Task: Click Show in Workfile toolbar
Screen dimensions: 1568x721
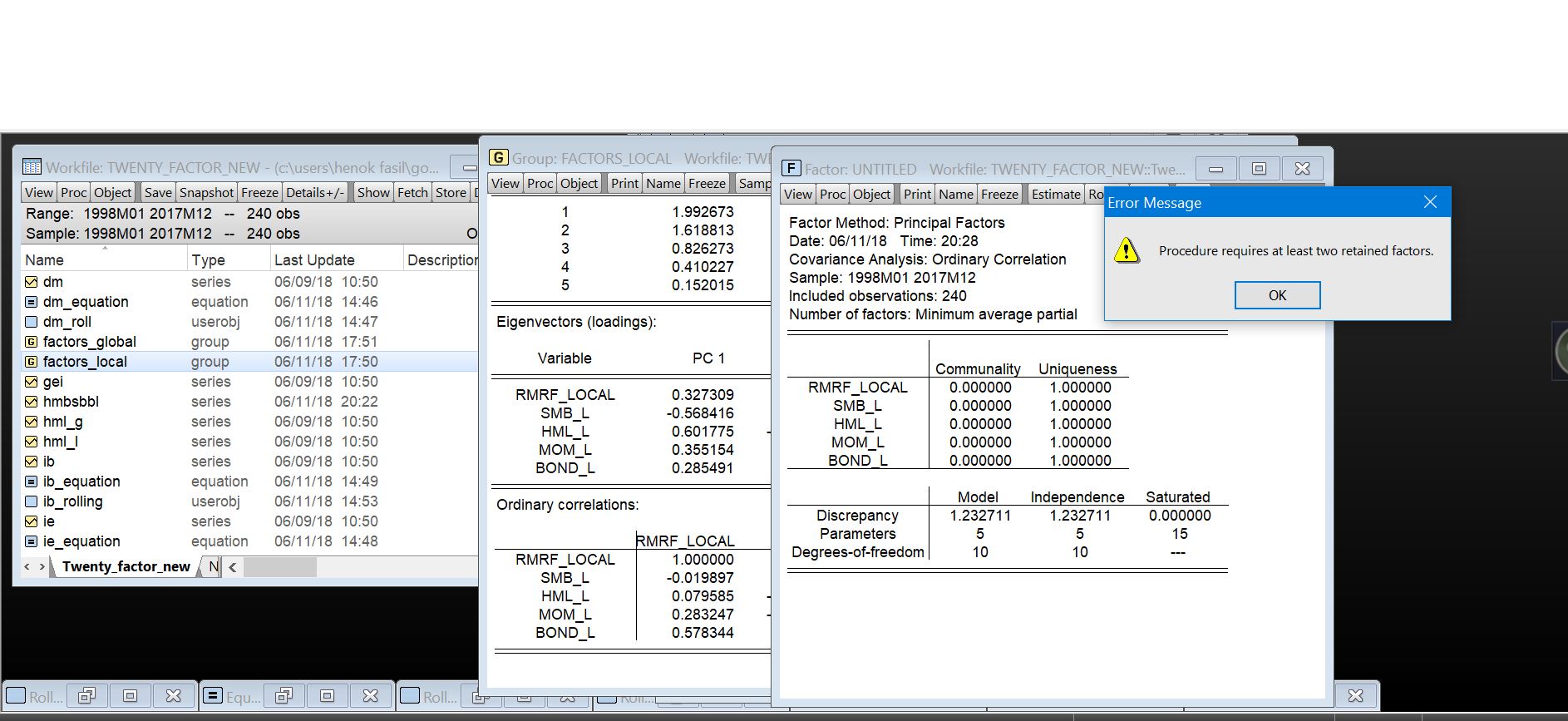Action: (x=373, y=192)
